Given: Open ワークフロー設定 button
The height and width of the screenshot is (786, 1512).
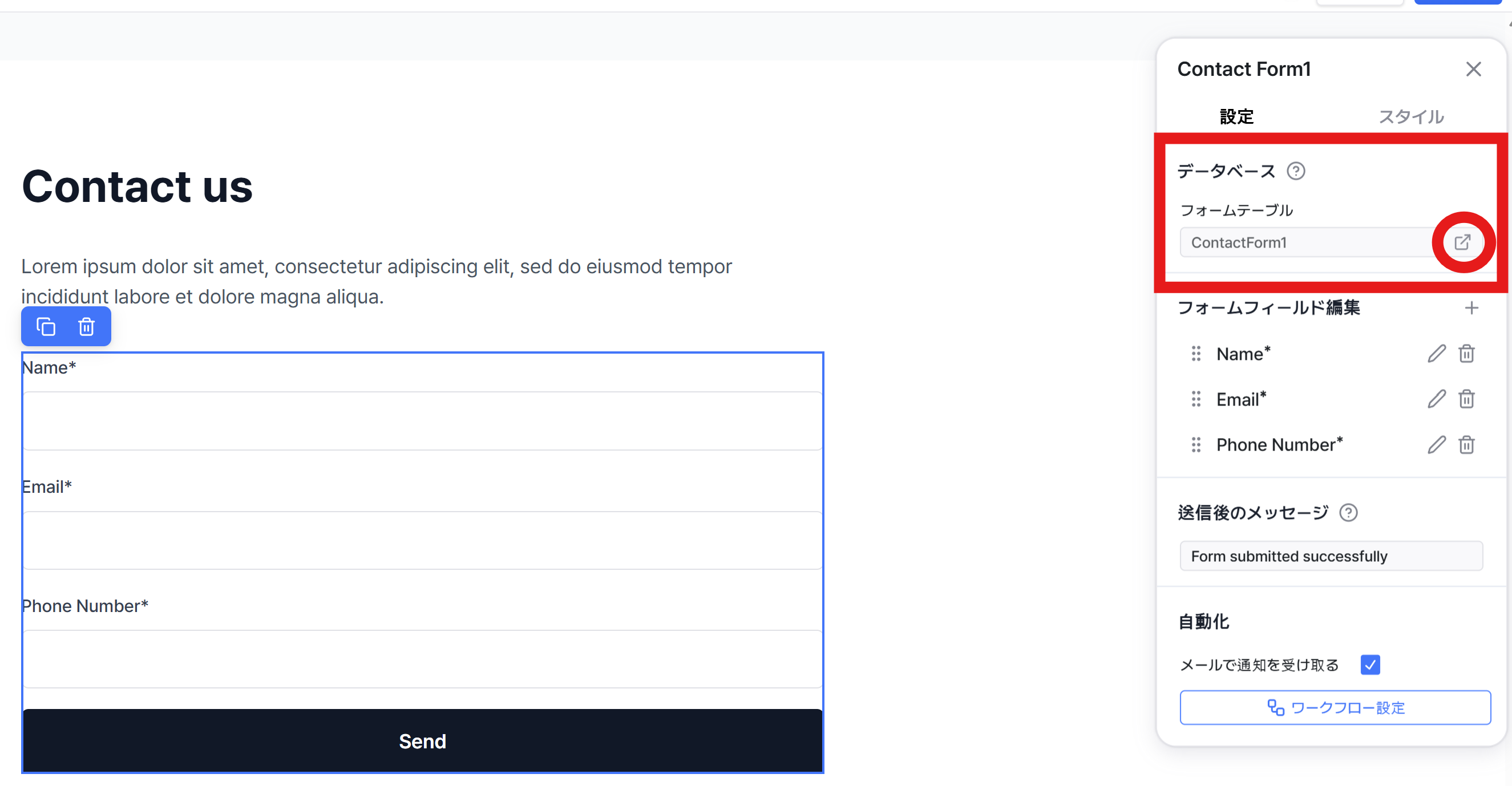Looking at the screenshot, I should coord(1335,707).
